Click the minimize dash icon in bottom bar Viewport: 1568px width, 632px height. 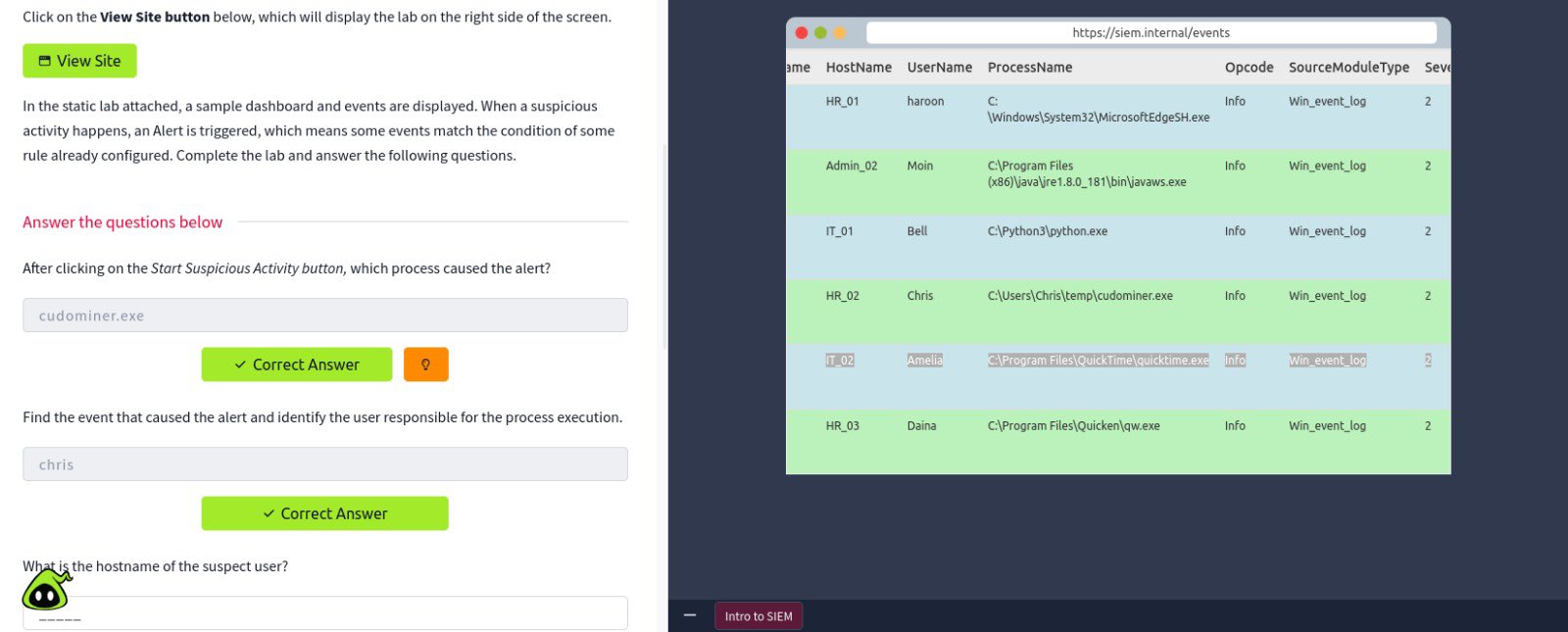coord(690,615)
